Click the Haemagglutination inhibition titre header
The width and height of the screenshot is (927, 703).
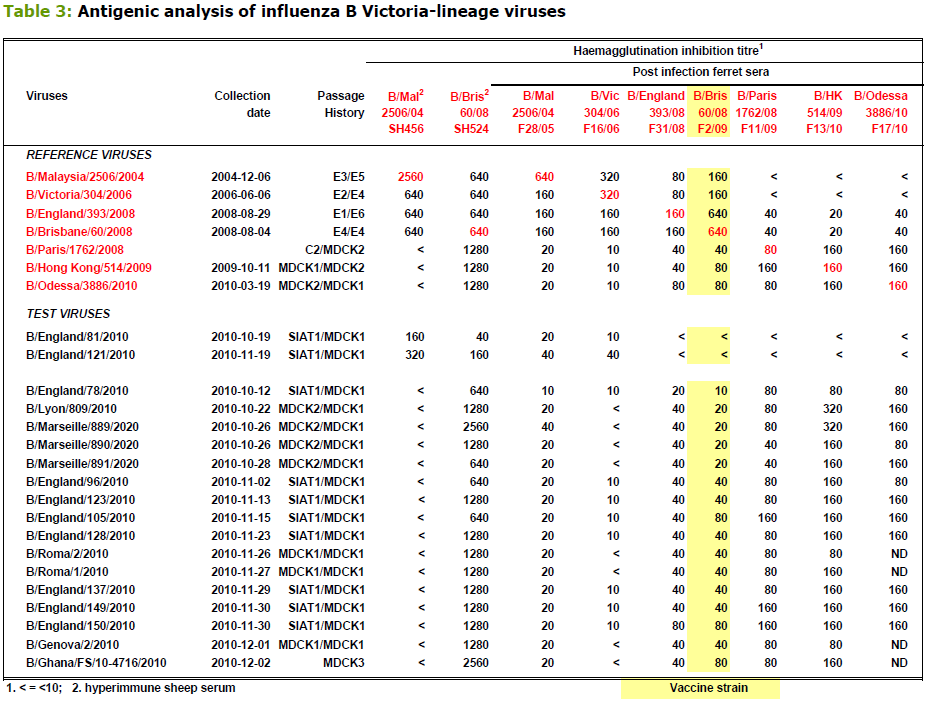pos(669,50)
